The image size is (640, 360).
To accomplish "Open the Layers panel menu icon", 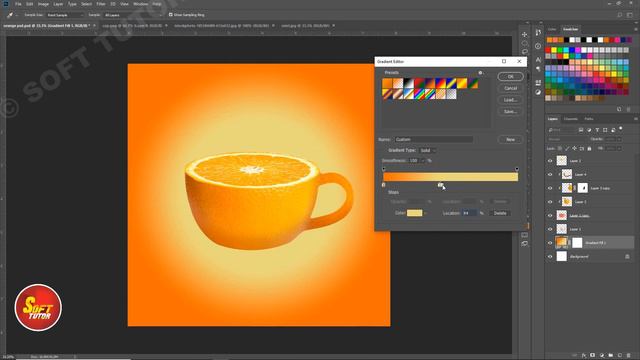I will pyautogui.click(x=636, y=119).
